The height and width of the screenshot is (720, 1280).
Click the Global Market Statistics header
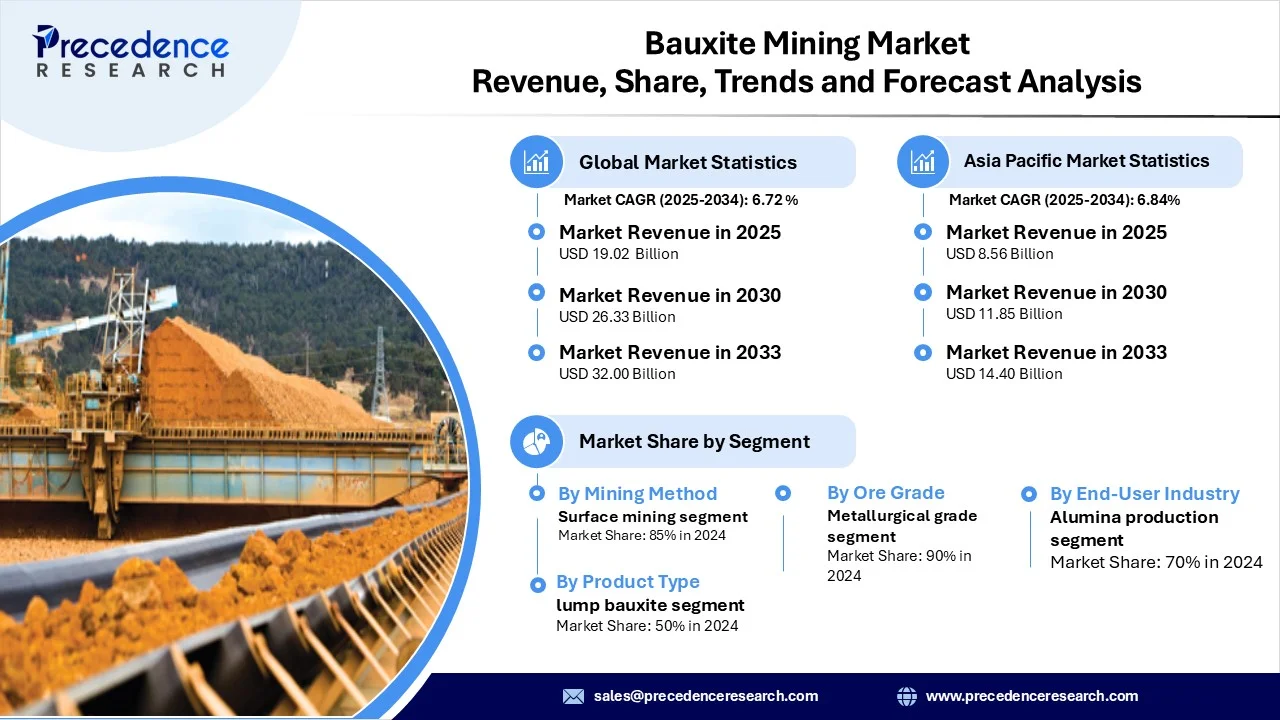pyautogui.click(x=688, y=162)
